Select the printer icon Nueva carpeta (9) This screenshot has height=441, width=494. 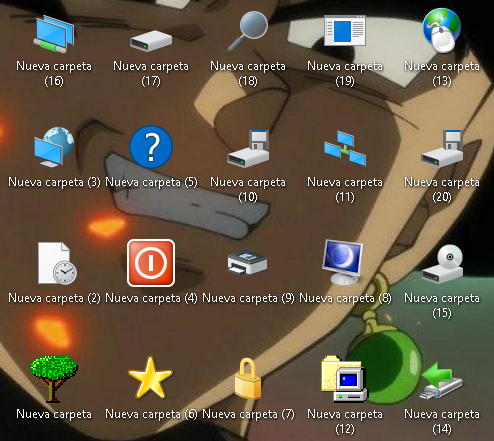247,263
